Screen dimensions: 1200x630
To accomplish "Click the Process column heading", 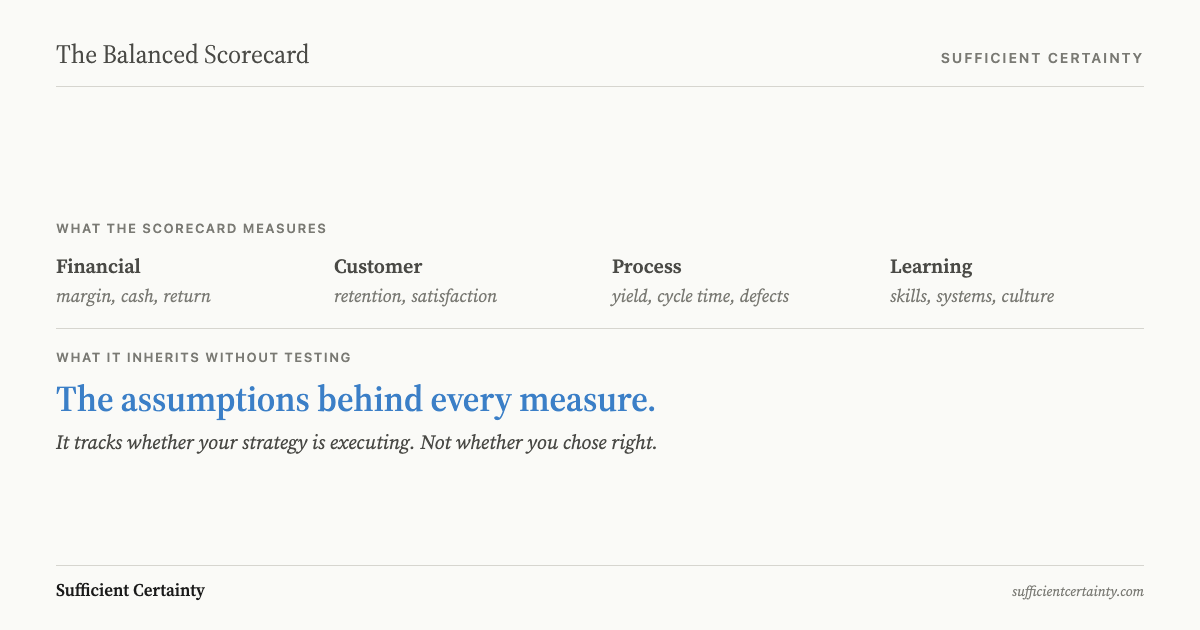I will click(647, 266).
